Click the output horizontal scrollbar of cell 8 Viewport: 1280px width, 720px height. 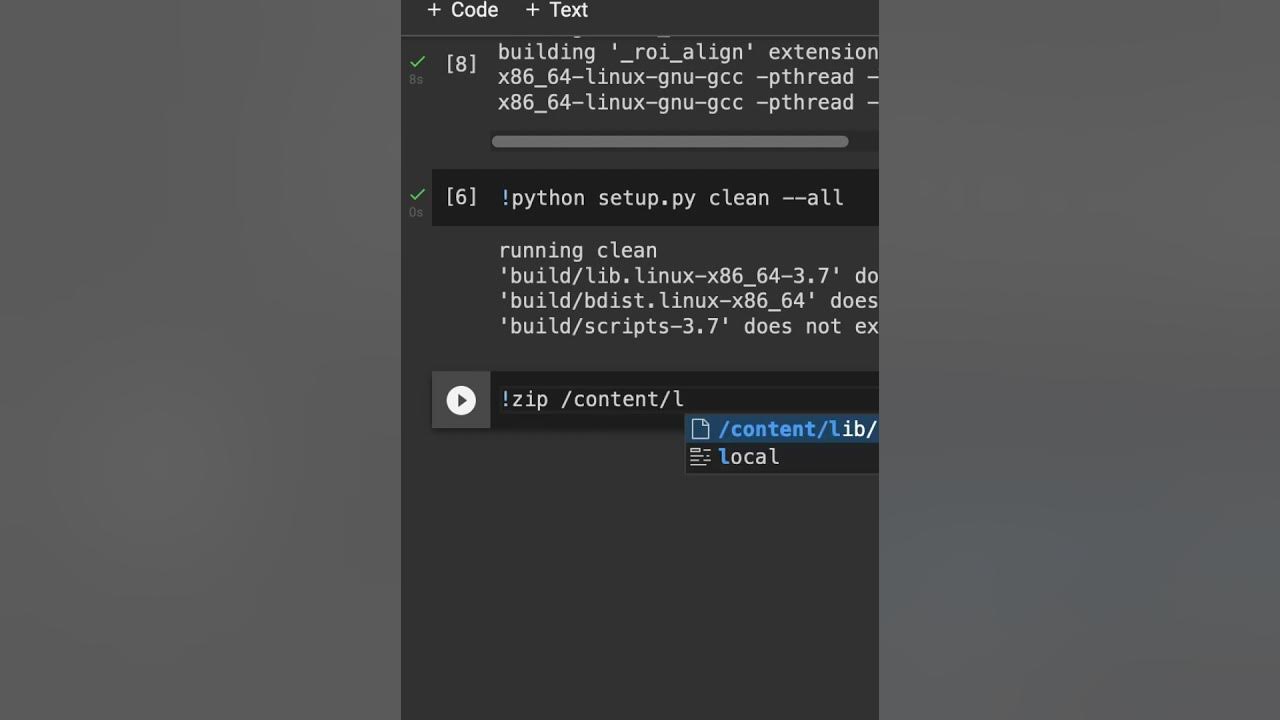coord(670,142)
